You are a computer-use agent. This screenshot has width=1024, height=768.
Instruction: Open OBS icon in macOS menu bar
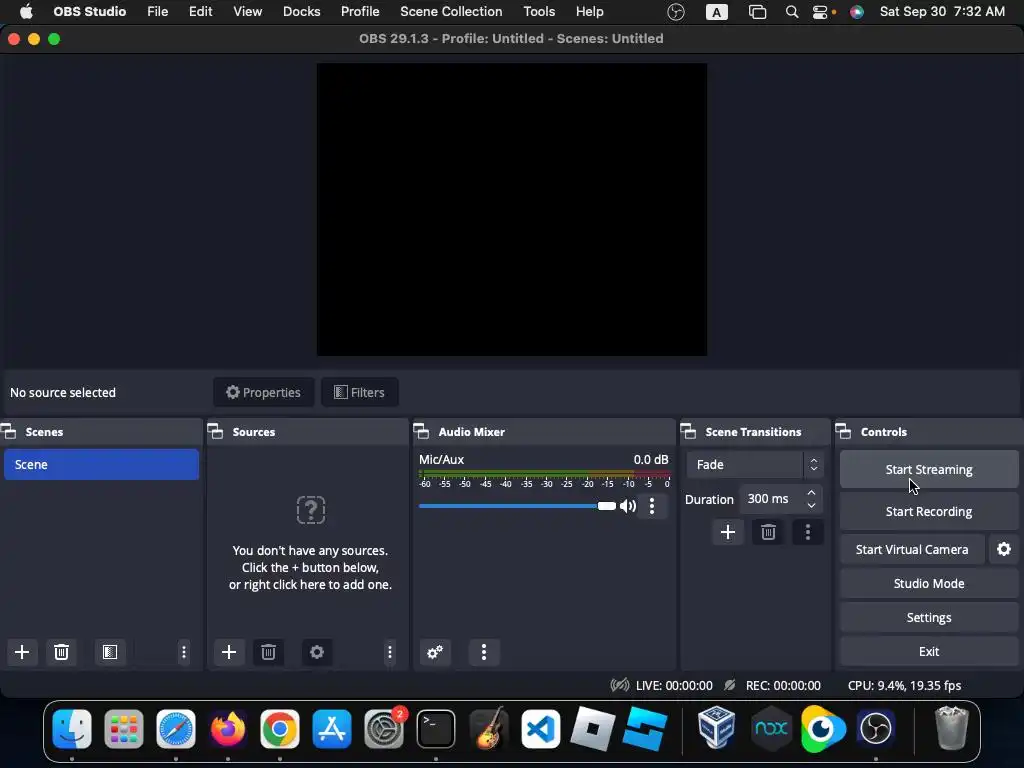tap(676, 12)
